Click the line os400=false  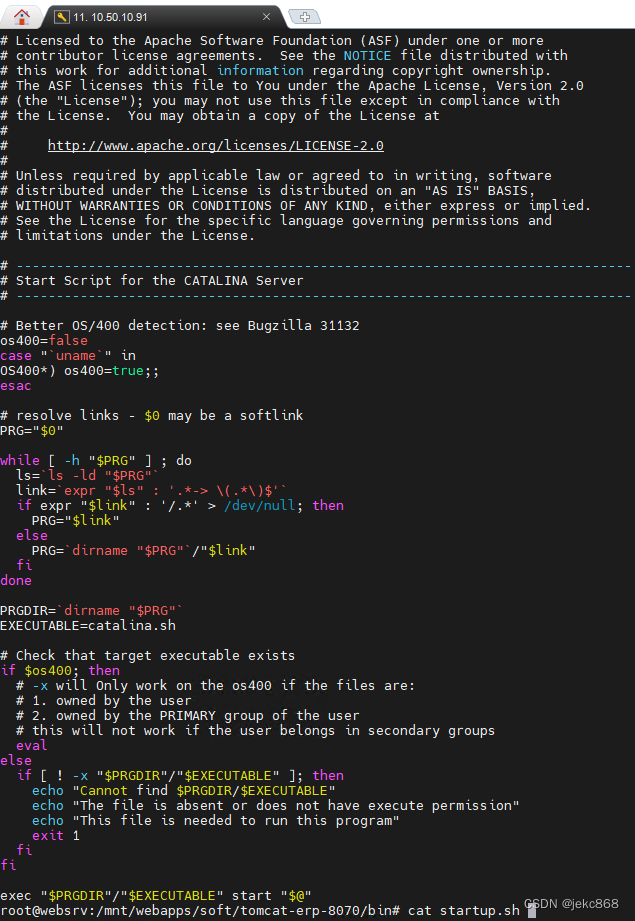pyautogui.click(x=44, y=341)
